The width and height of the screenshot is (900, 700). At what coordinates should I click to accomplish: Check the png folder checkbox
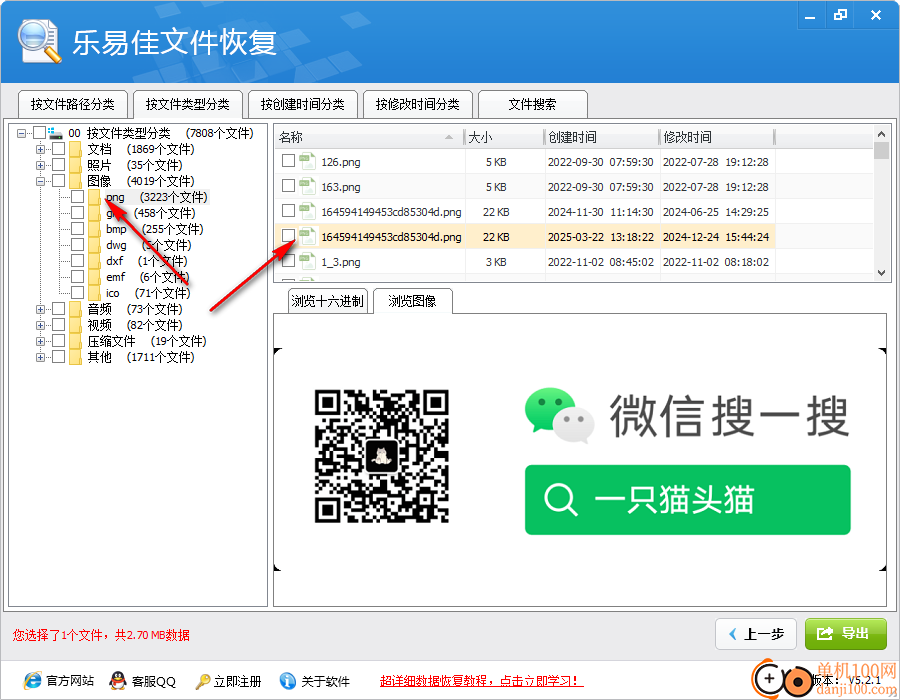pyautogui.click(x=77, y=197)
